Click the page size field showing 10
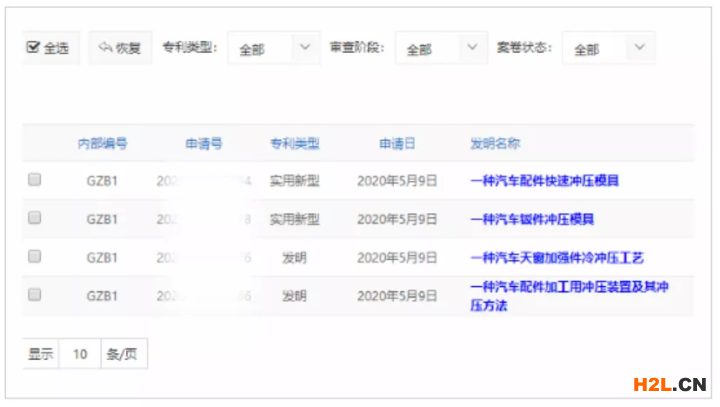 point(80,354)
